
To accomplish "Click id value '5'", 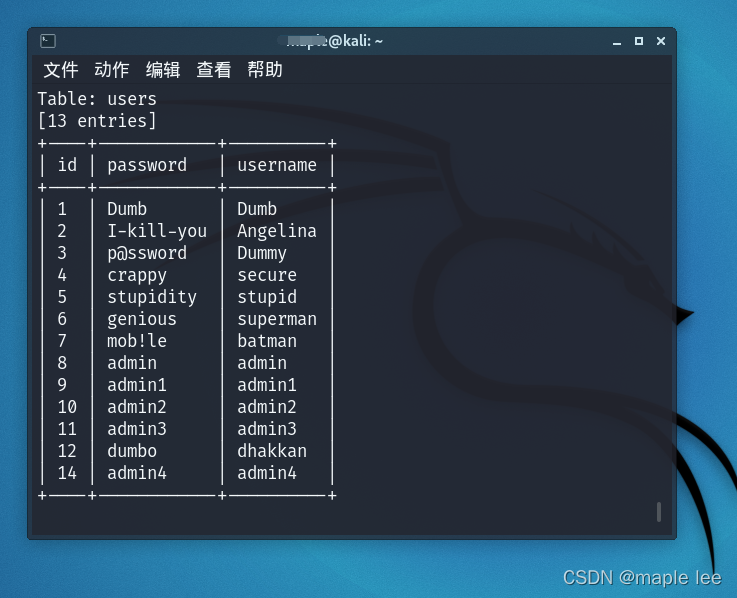I will (x=62, y=297).
